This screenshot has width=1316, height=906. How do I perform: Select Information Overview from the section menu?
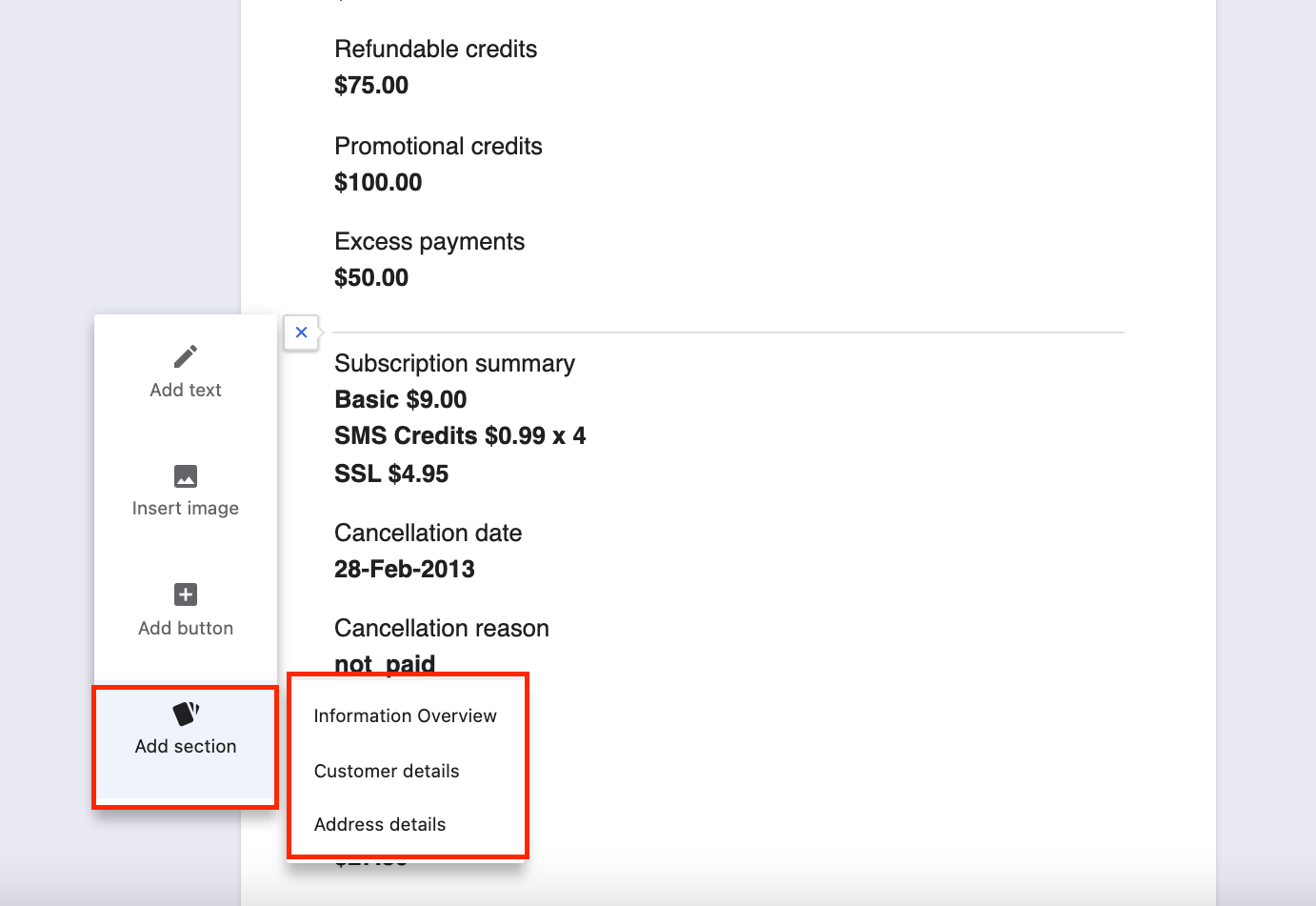pos(405,716)
